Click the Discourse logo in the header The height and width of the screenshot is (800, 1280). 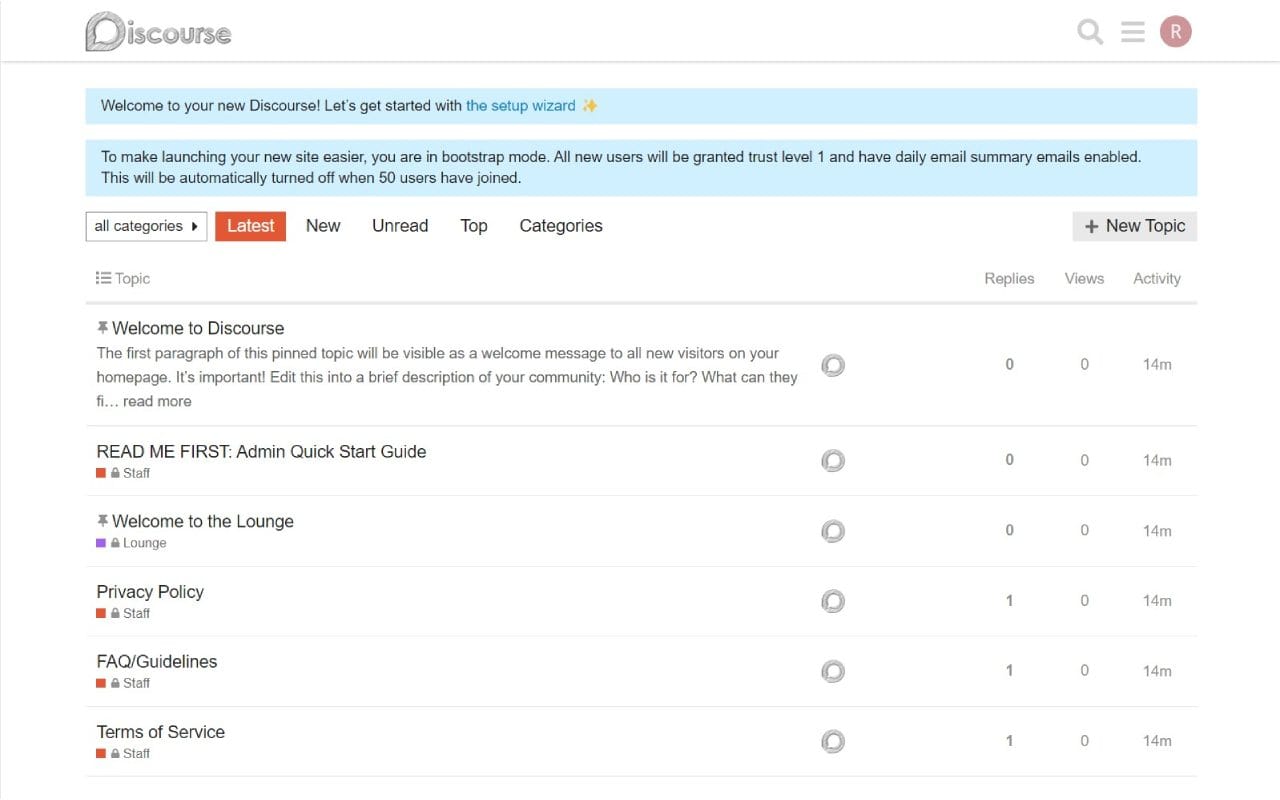(x=157, y=31)
